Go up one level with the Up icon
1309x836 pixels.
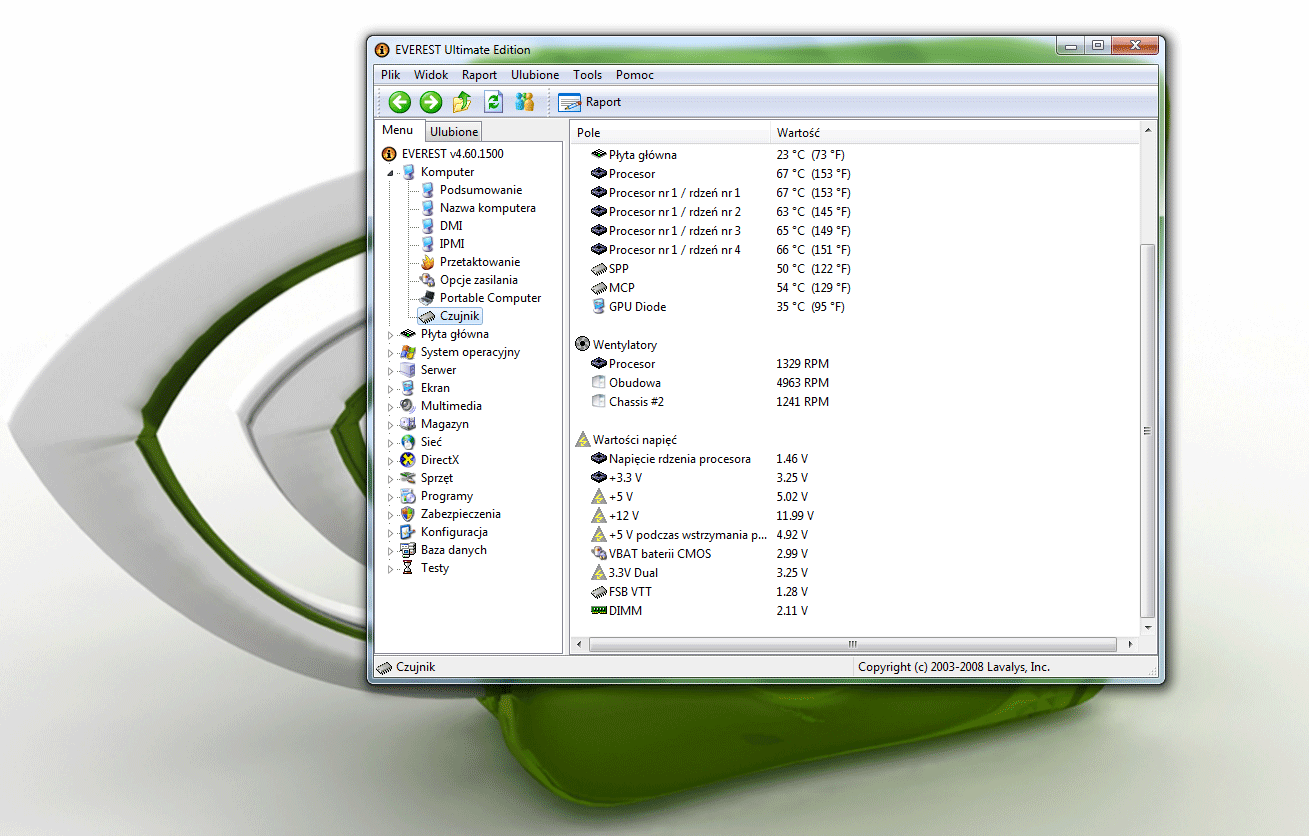pyautogui.click(x=462, y=102)
